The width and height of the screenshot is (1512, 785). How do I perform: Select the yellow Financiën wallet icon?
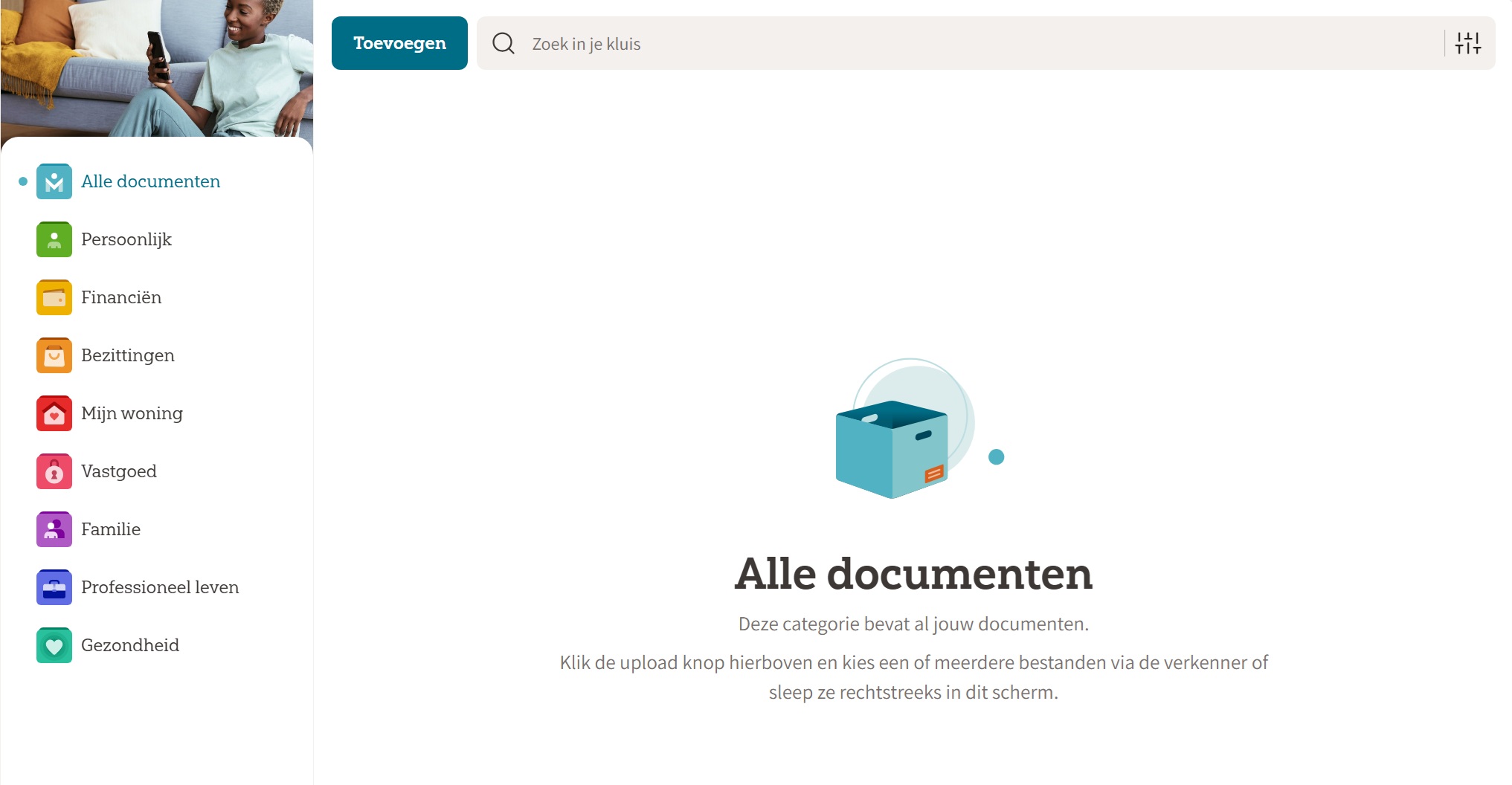(x=54, y=297)
